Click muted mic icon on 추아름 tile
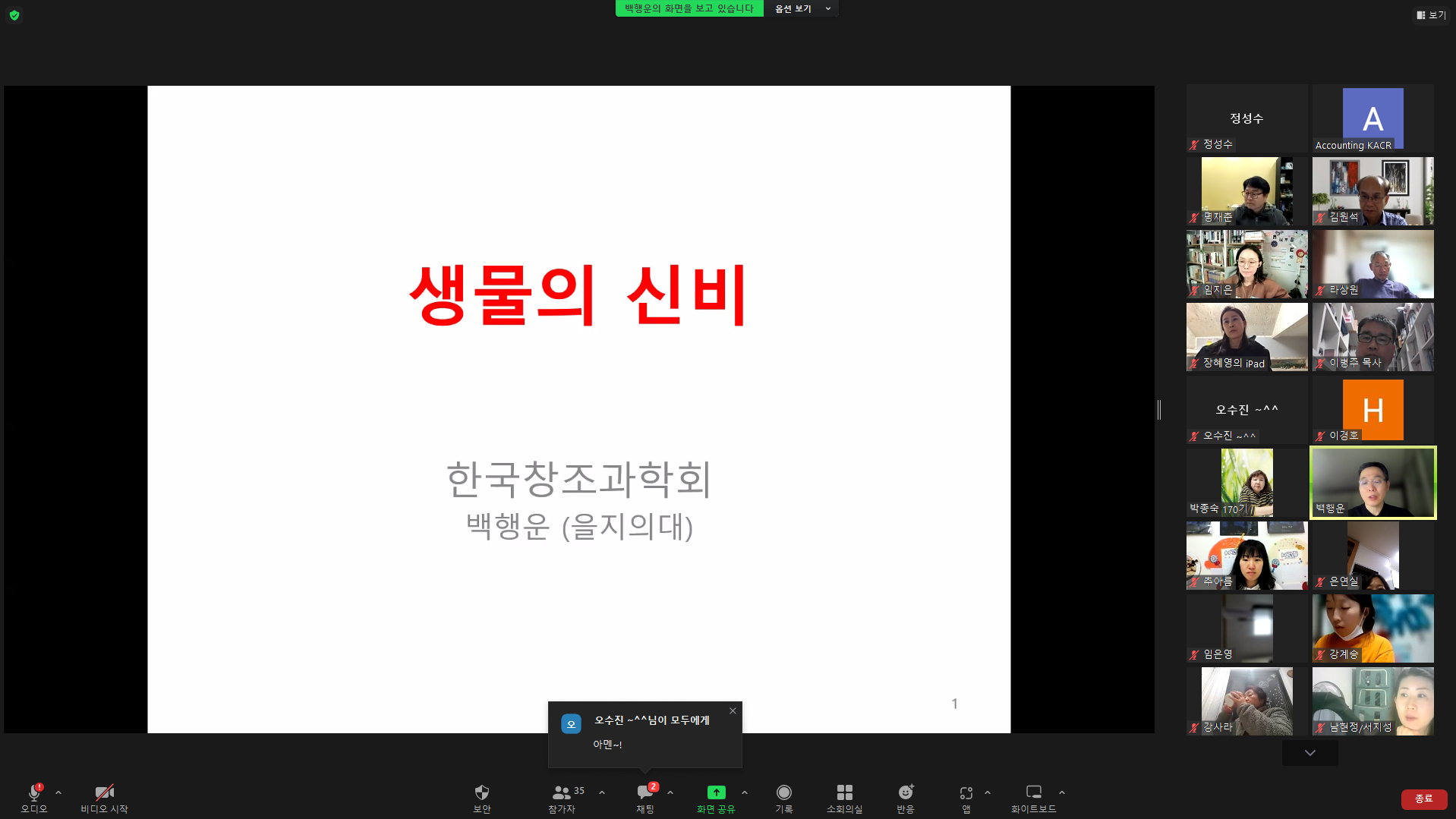Screen dimensions: 1456x819 click(1195, 581)
